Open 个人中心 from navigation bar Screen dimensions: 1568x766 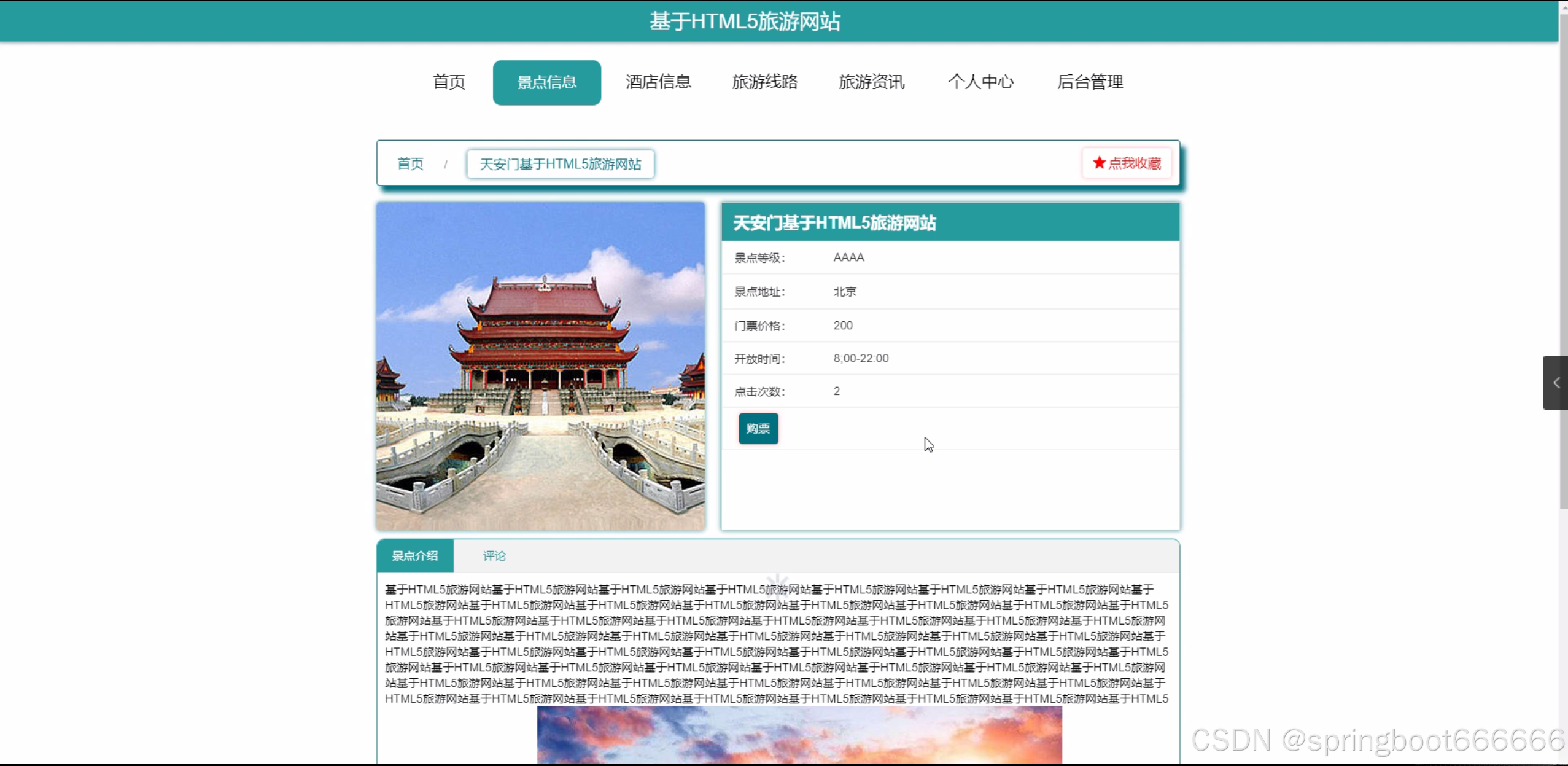[980, 82]
